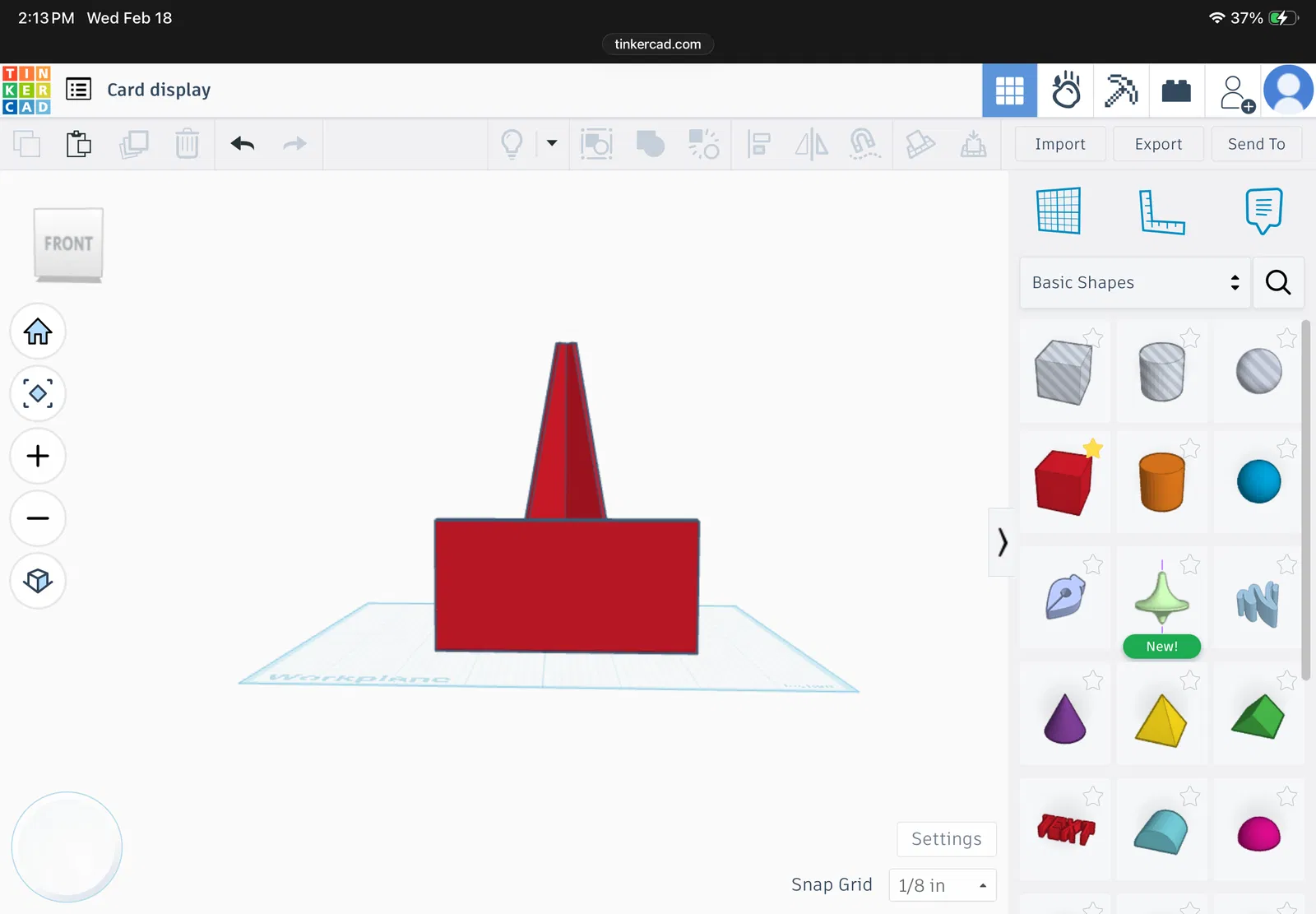Screen dimensions: 1316x914
Task: Open Snap Grid 1/8 in dropdown
Action: pyautogui.click(x=943, y=885)
